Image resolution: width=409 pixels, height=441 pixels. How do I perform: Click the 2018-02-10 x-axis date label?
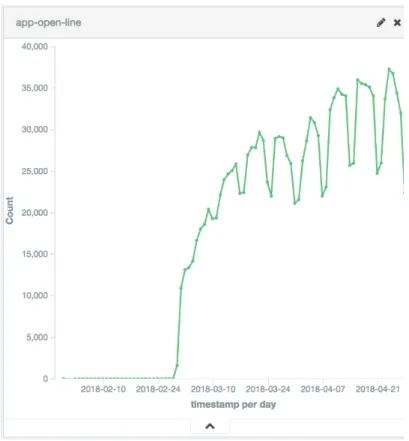click(103, 389)
